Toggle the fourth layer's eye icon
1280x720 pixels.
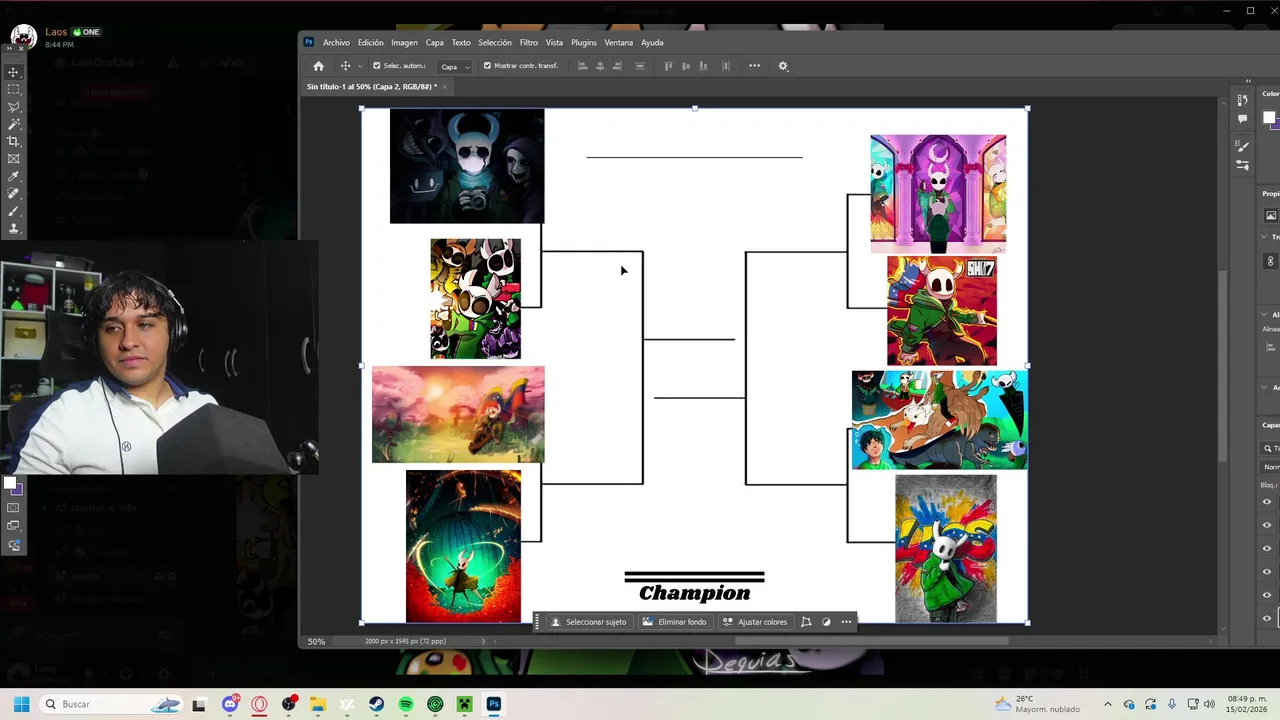[1267, 571]
